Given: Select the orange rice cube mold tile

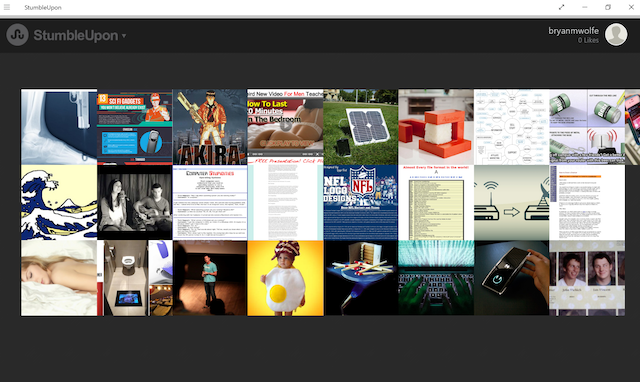Looking at the screenshot, I should 436,127.
